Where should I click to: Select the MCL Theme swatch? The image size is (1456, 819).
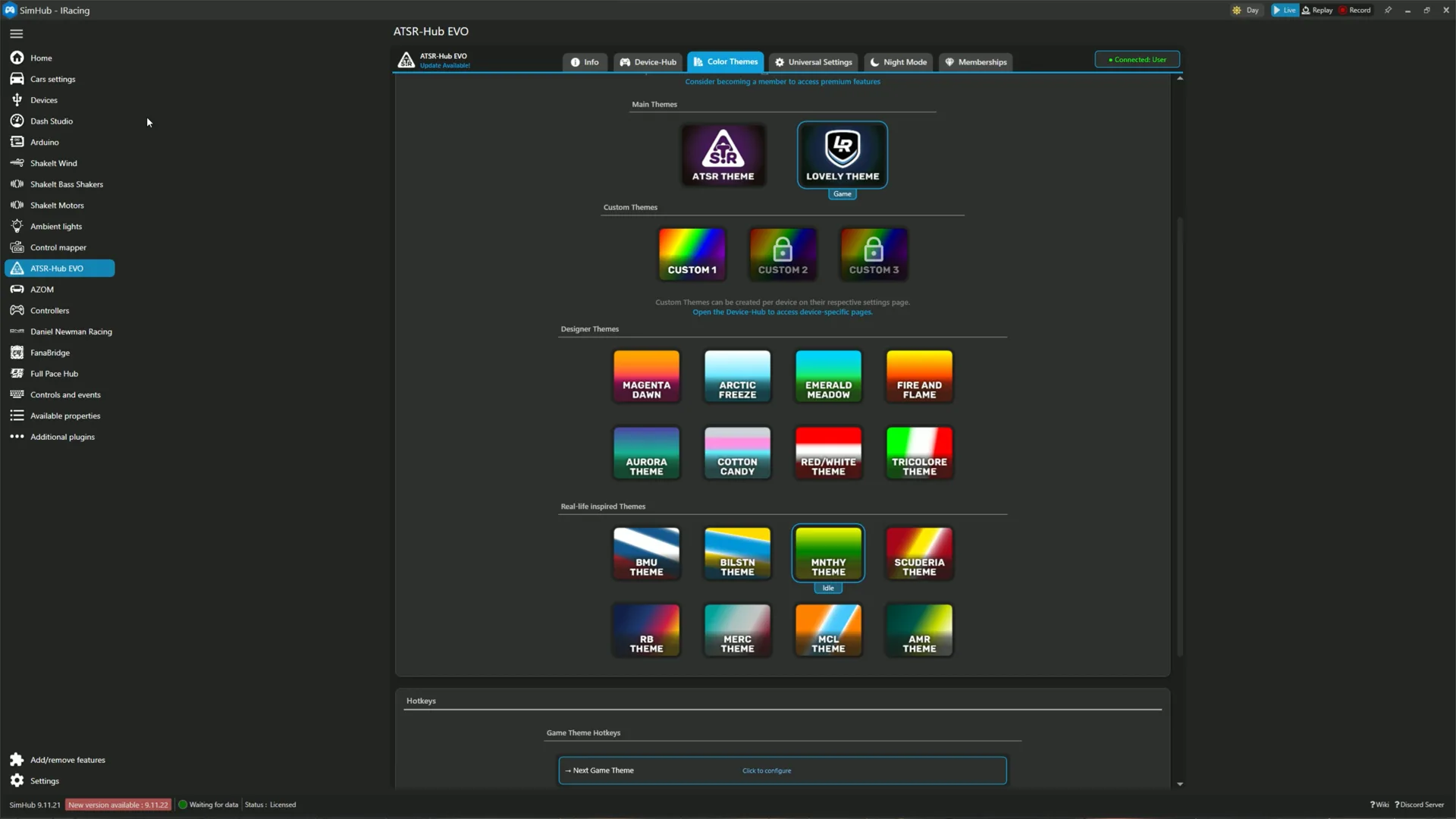tap(829, 630)
